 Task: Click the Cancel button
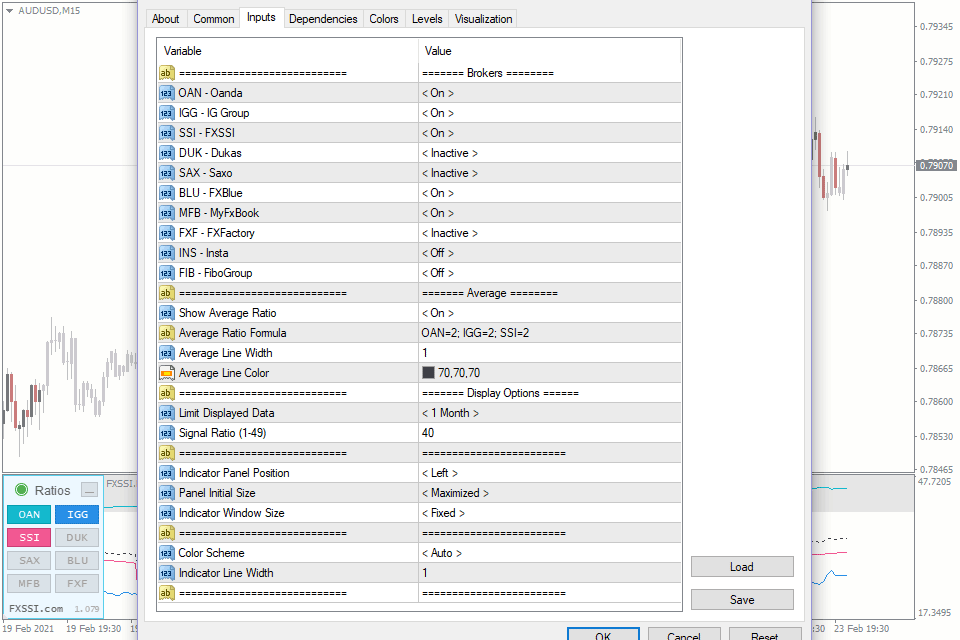pyautogui.click(x=684, y=634)
